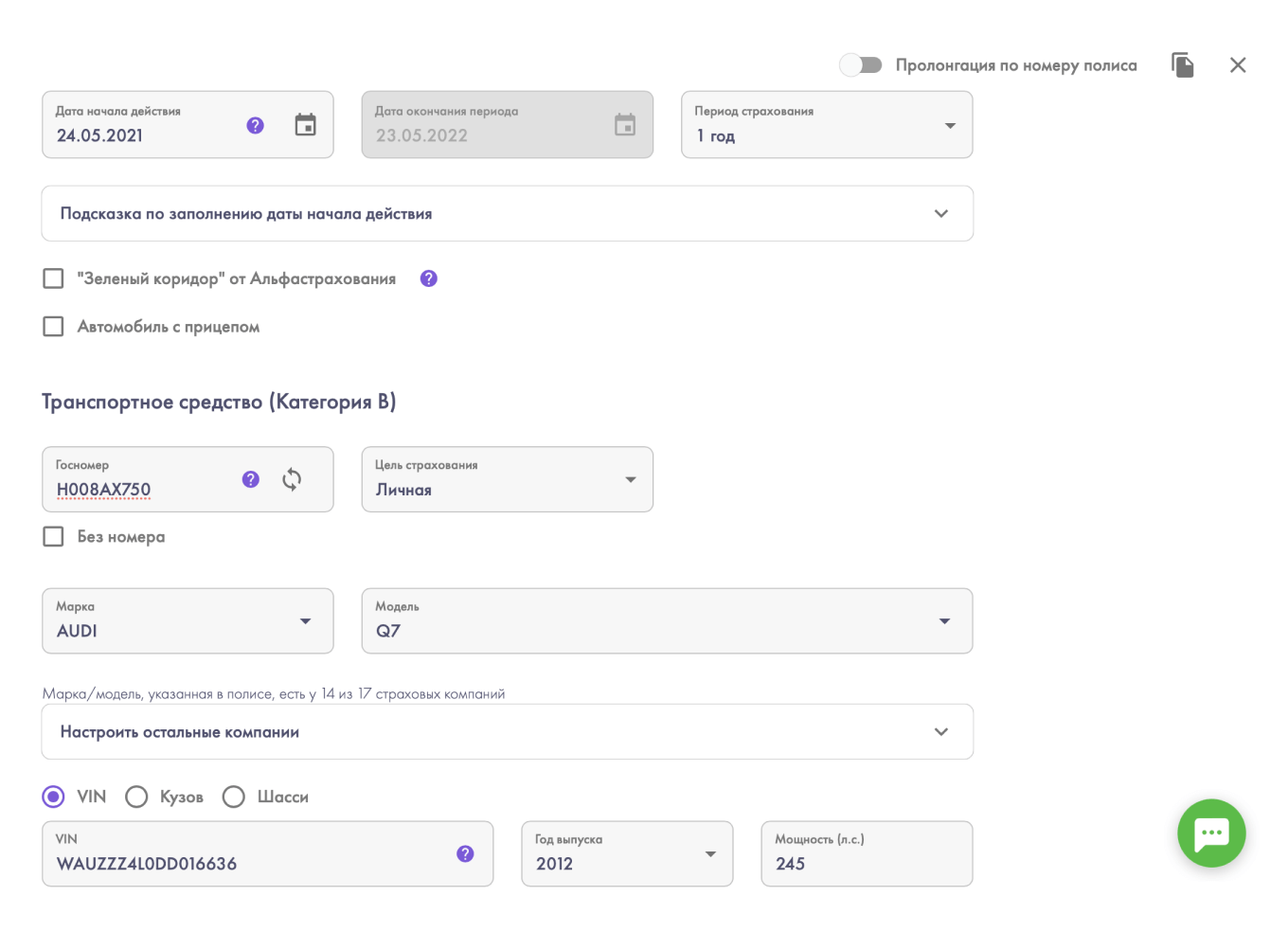Open the Марка dropdown showing AUDI
Viewport: 1288px width, 950px height.
click(x=188, y=621)
